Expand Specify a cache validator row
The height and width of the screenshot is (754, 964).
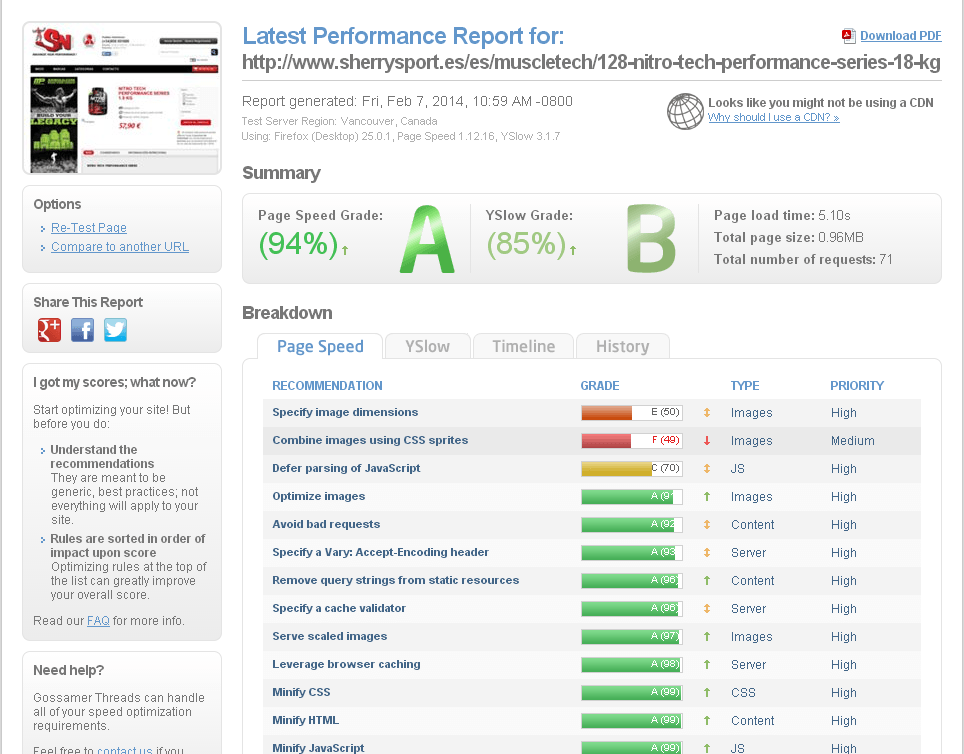point(339,608)
